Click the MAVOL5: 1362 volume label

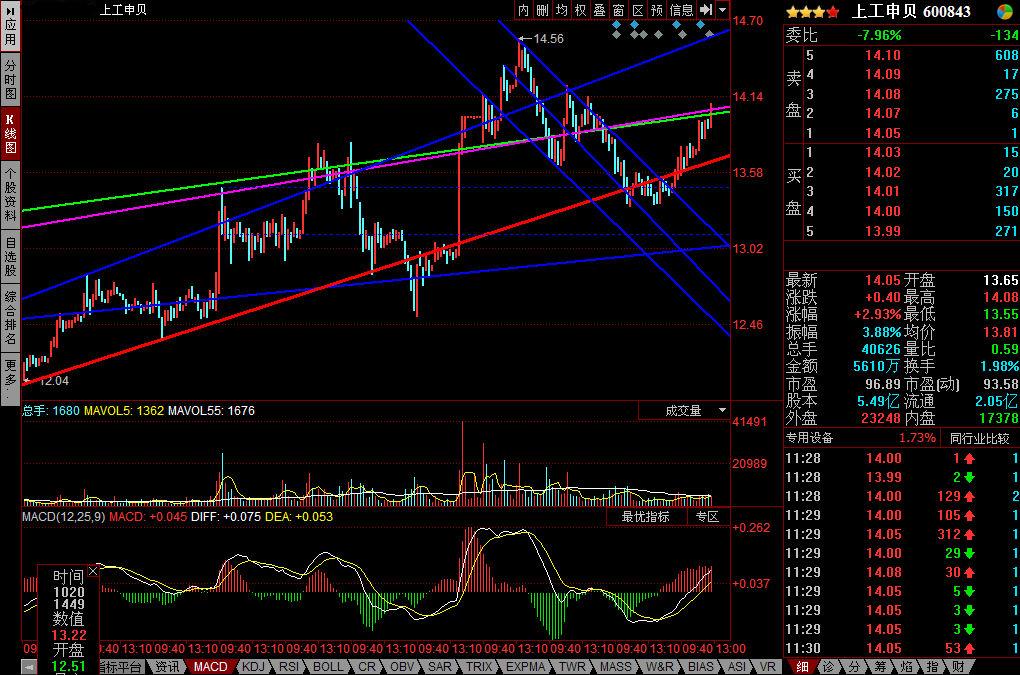(124, 410)
